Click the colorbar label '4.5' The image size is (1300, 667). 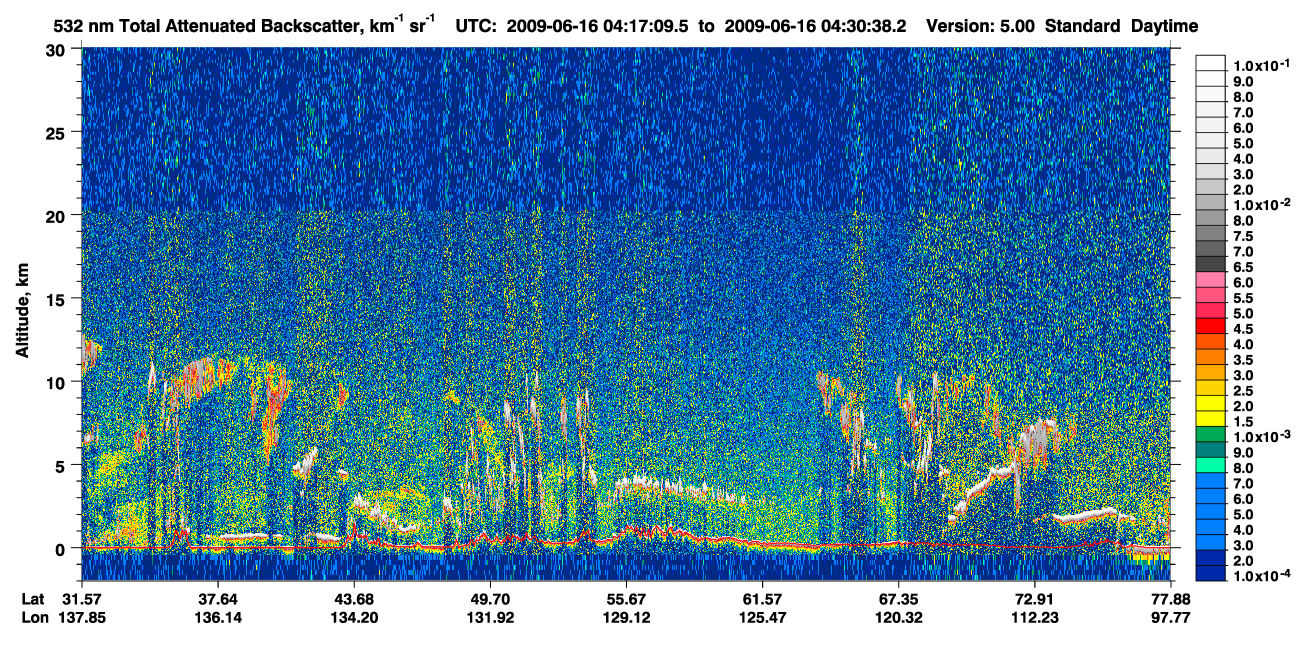(x=1245, y=329)
